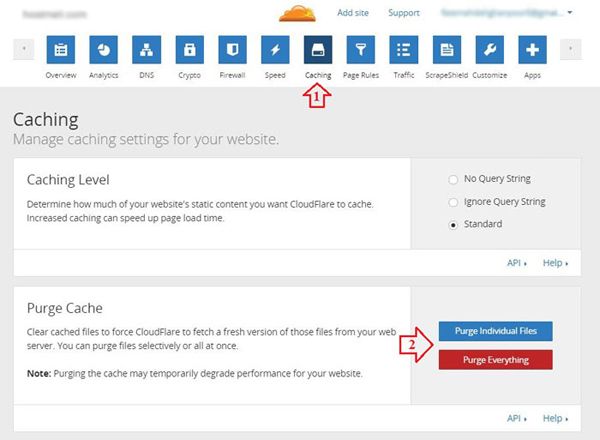Open the Apps plus icon

coord(532,50)
